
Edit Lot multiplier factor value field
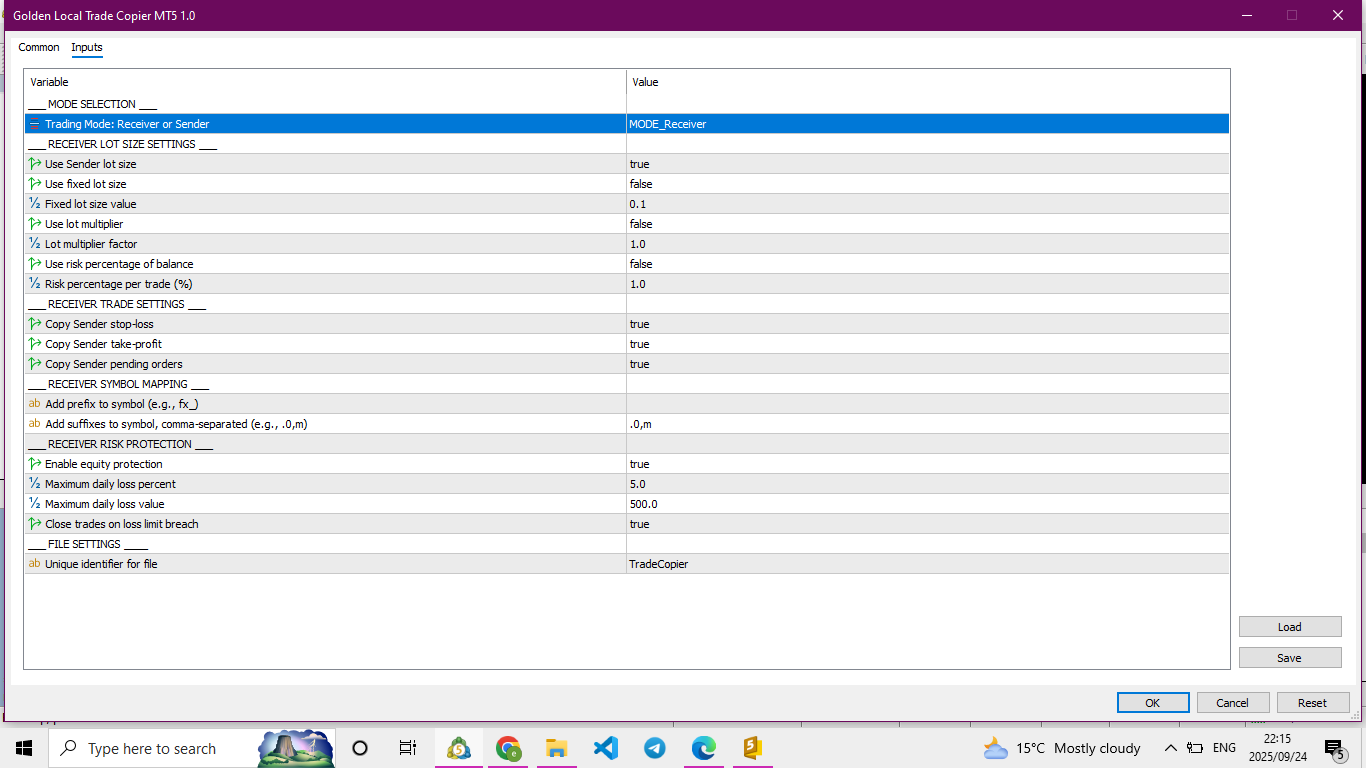tap(927, 244)
